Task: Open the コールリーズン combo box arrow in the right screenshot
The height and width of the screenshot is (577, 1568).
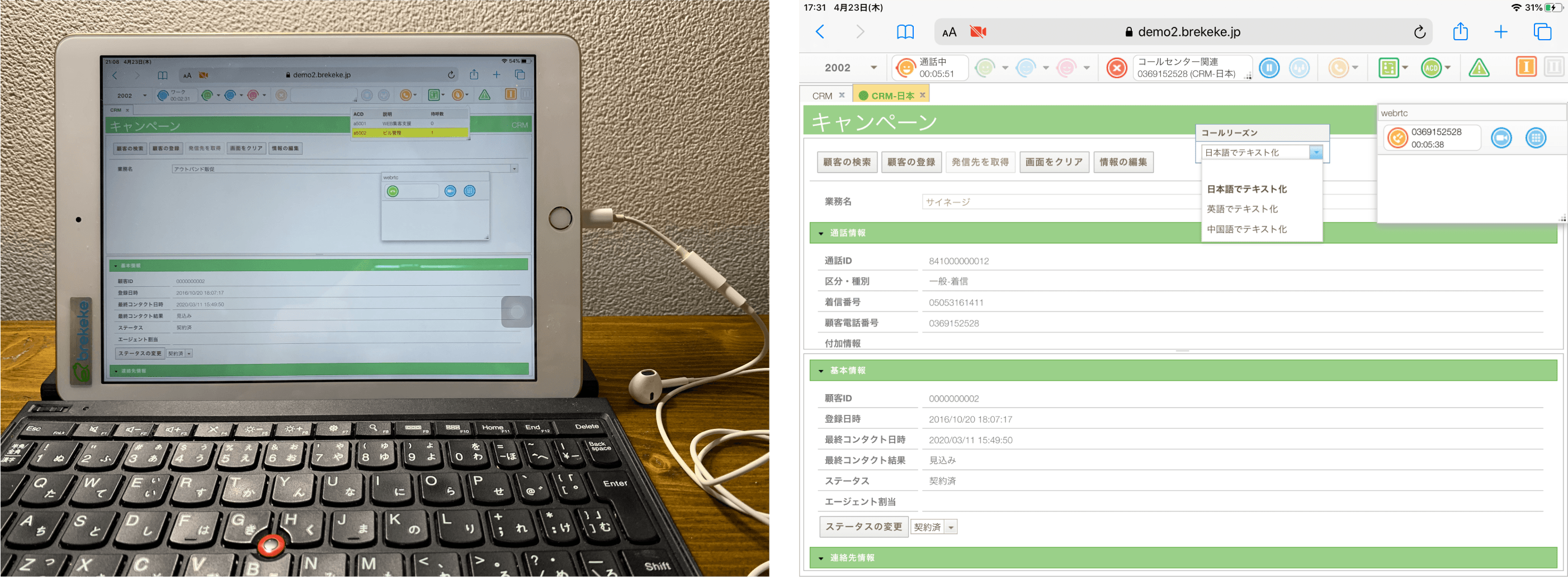Action: pos(1316,152)
